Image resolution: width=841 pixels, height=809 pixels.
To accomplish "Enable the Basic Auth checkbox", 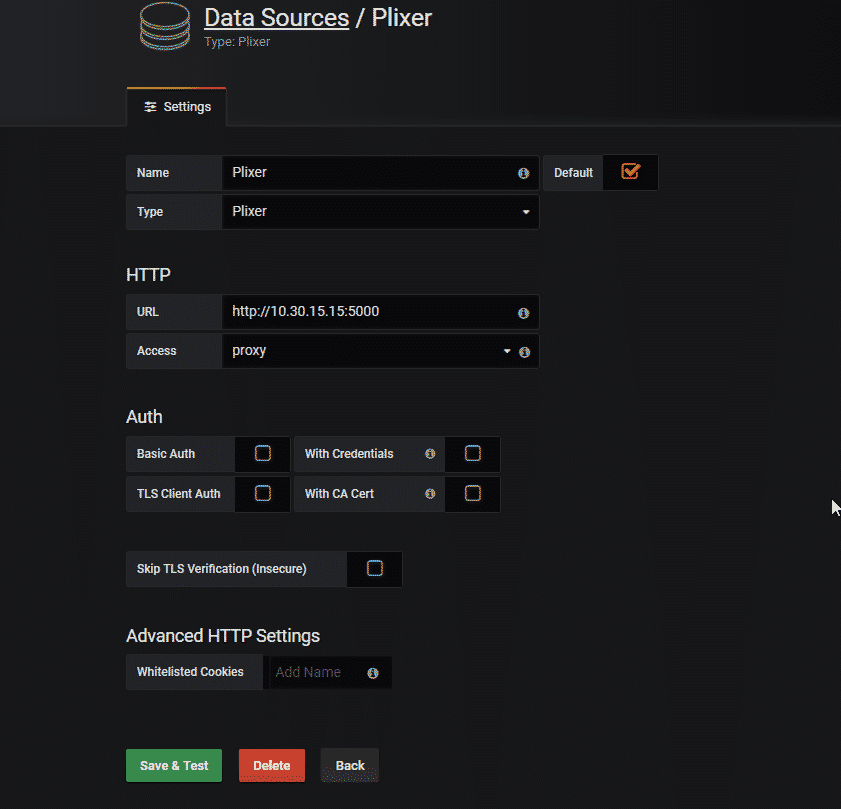I will 263,453.
